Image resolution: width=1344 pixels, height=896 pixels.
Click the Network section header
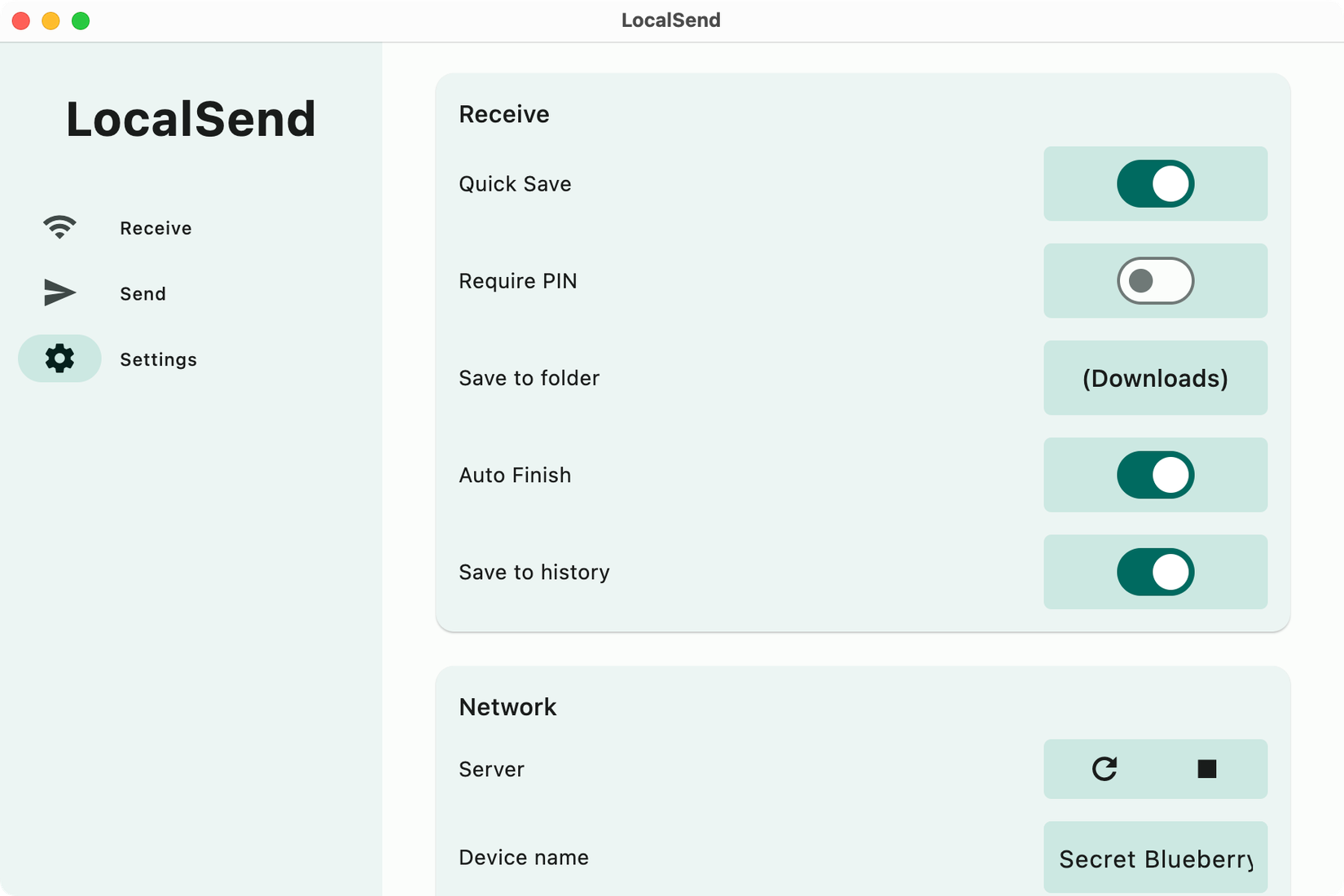click(x=507, y=707)
